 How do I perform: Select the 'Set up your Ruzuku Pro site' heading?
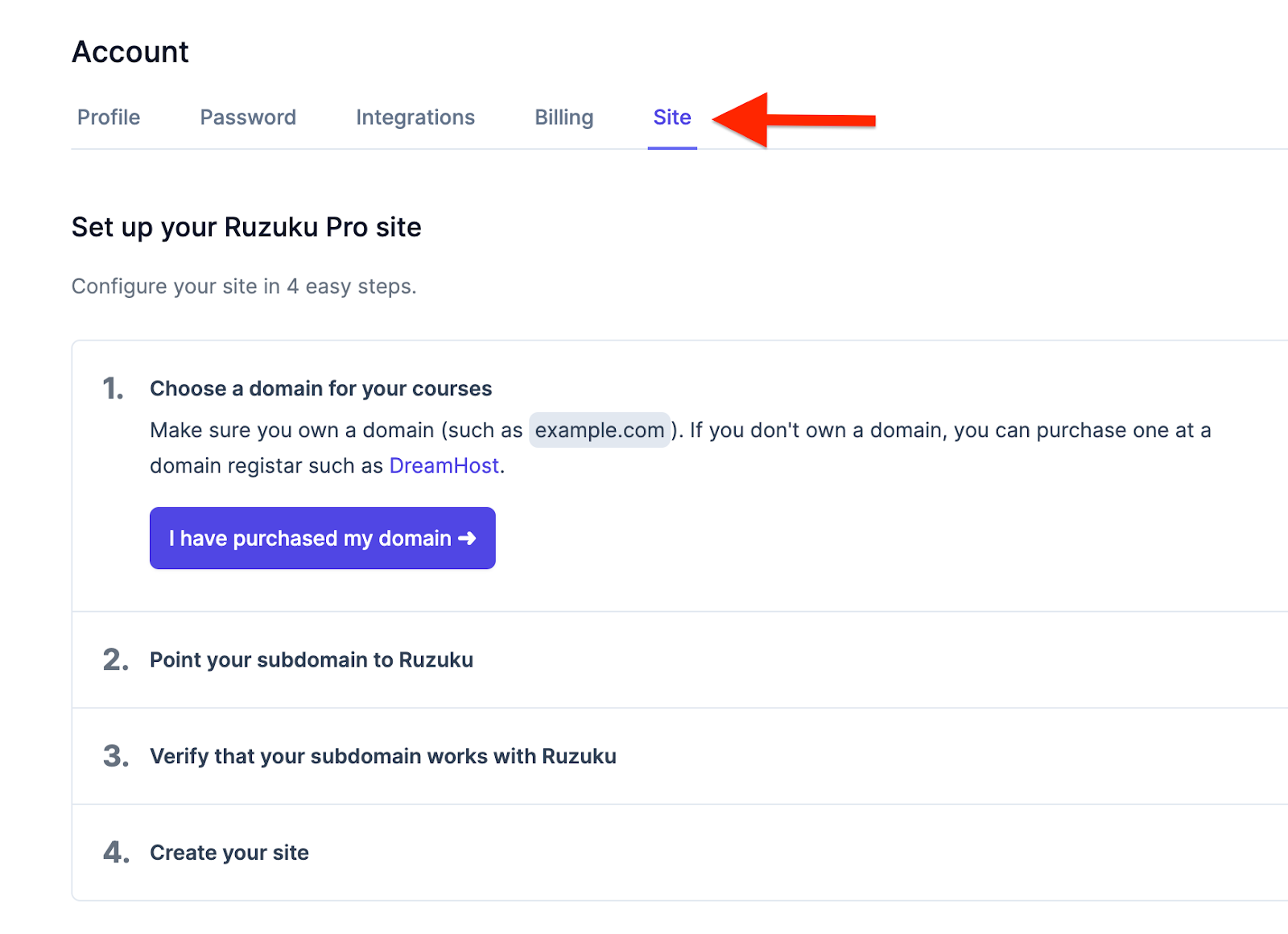tap(246, 226)
